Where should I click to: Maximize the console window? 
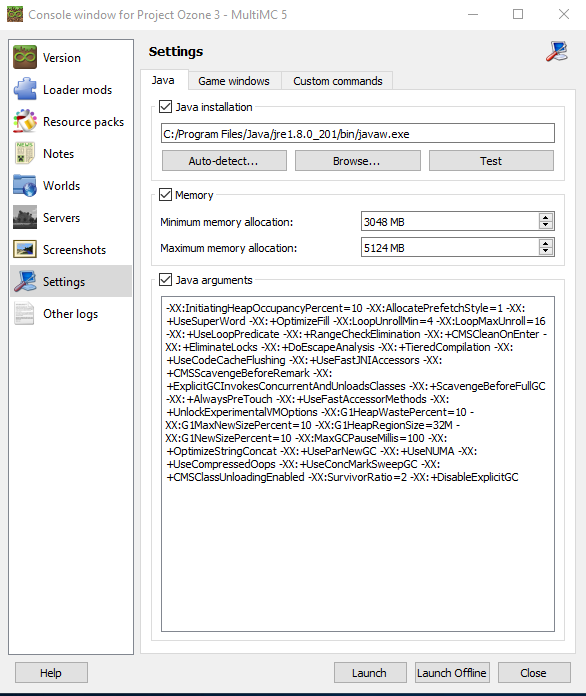point(518,14)
